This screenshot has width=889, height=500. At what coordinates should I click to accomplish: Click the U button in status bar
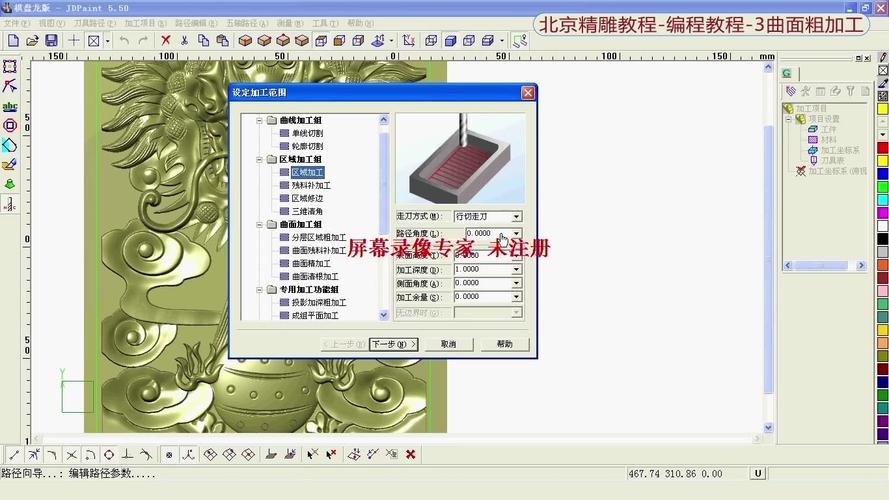757,473
